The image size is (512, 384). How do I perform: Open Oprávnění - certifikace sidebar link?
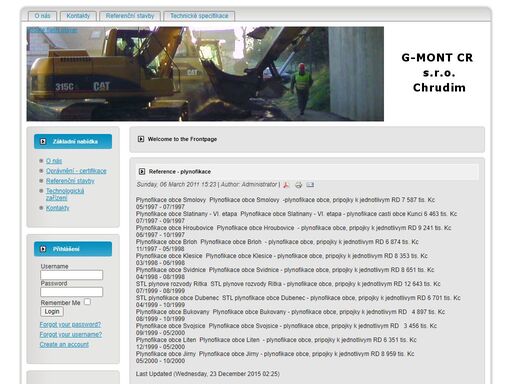coord(76,171)
